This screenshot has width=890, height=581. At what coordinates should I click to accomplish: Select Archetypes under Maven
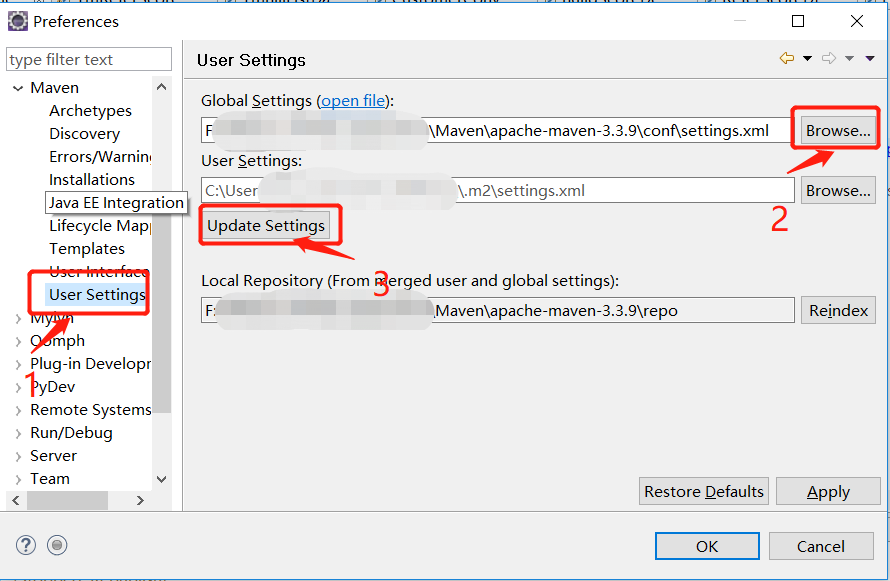tap(90, 111)
